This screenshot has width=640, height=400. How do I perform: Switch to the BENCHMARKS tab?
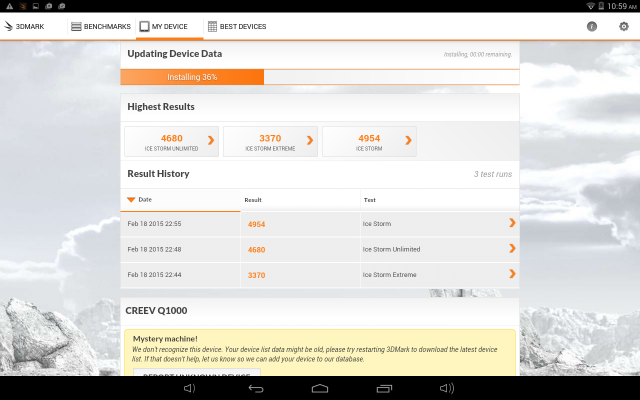[x=101, y=27]
